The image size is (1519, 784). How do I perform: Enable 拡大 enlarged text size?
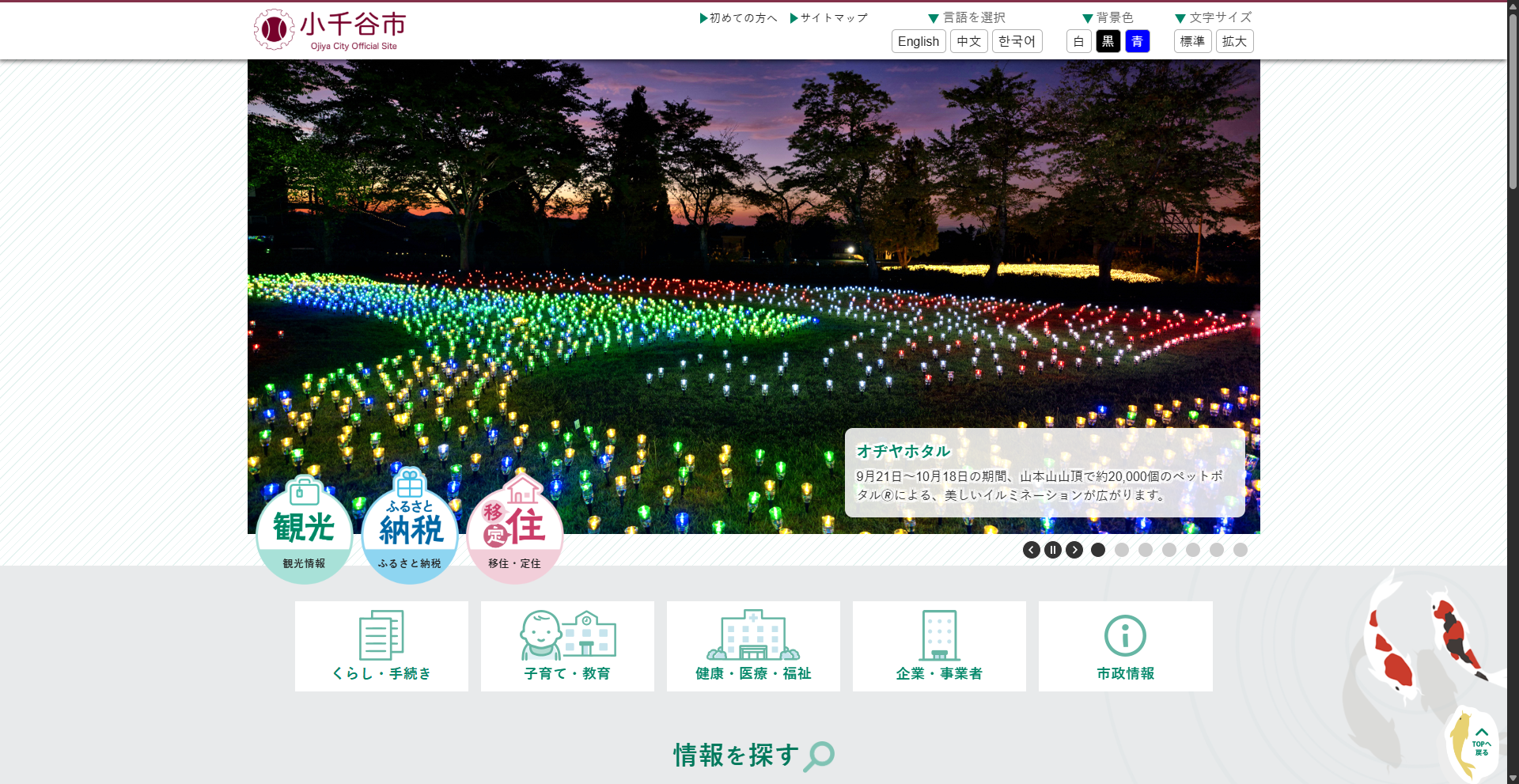[x=1233, y=41]
